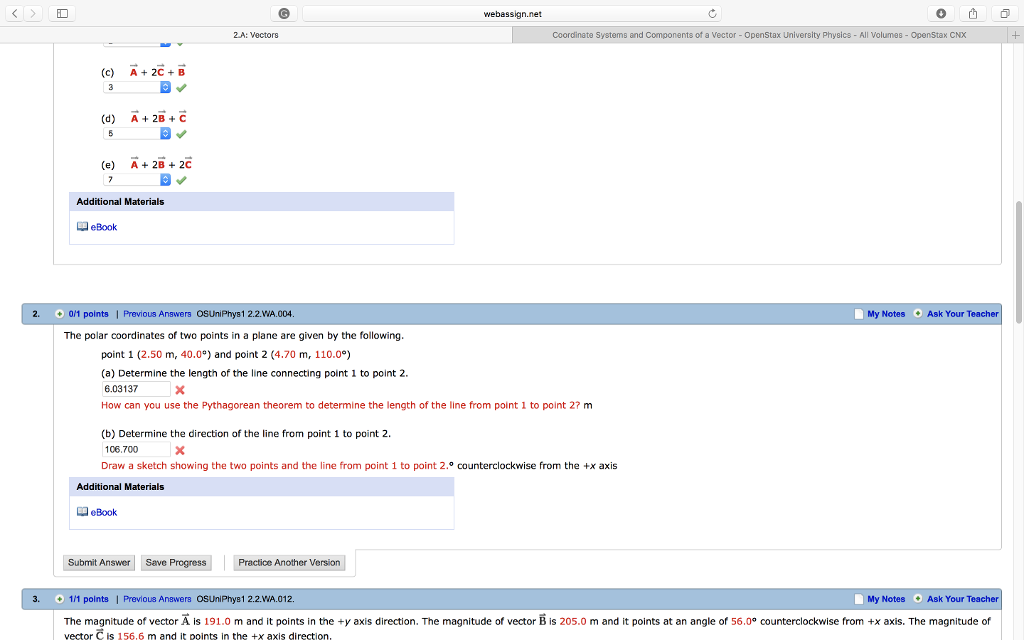This screenshot has height=640, width=1024.
Task: Click My Notes page icon for question 3
Action: 859,599
